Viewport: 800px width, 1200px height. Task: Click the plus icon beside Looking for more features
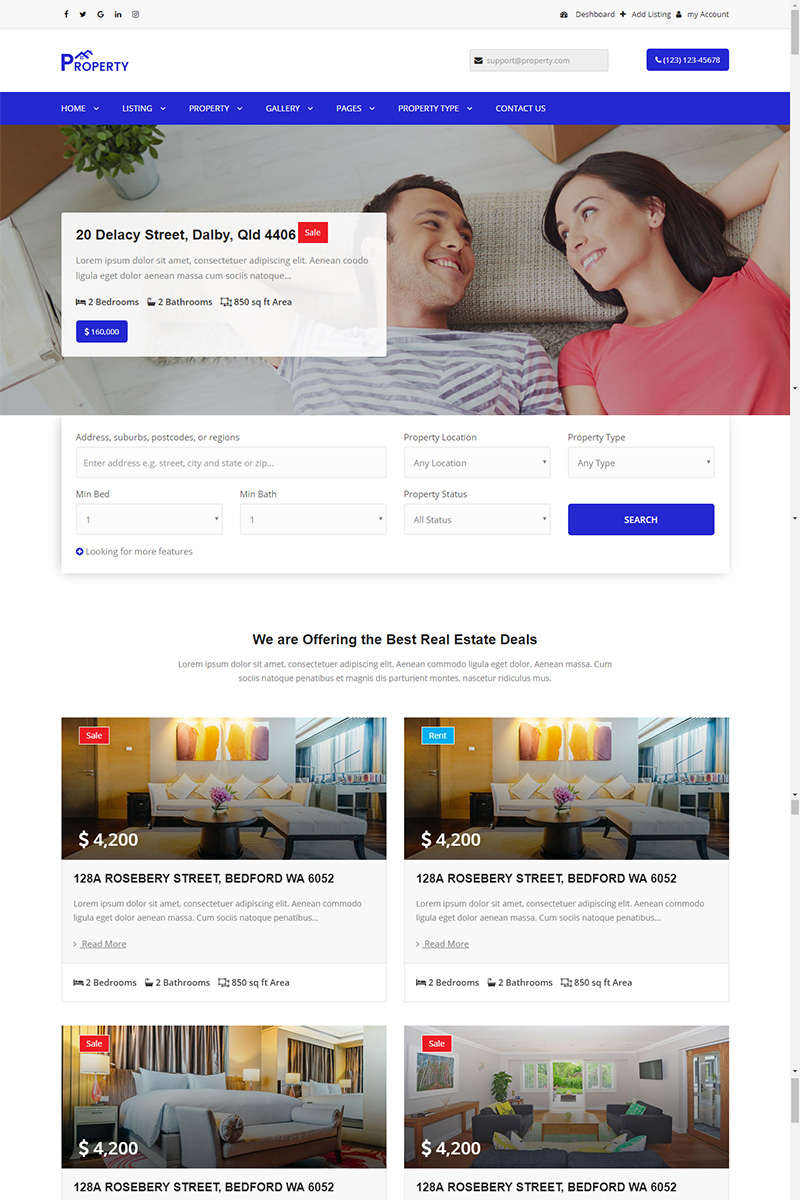[x=80, y=552]
